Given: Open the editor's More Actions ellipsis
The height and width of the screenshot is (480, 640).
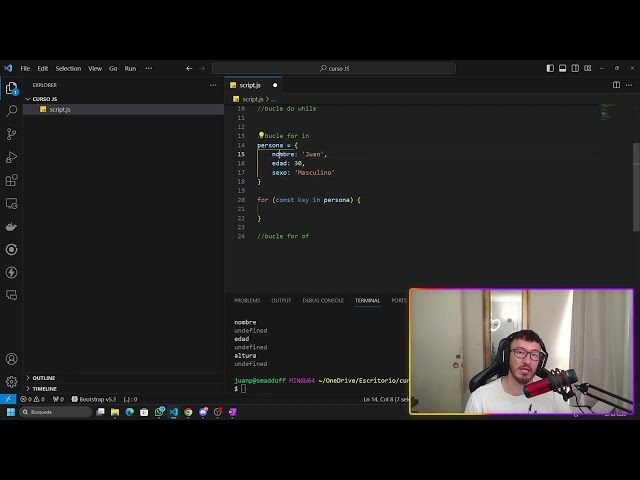Looking at the screenshot, I should click(x=629, y=85).
